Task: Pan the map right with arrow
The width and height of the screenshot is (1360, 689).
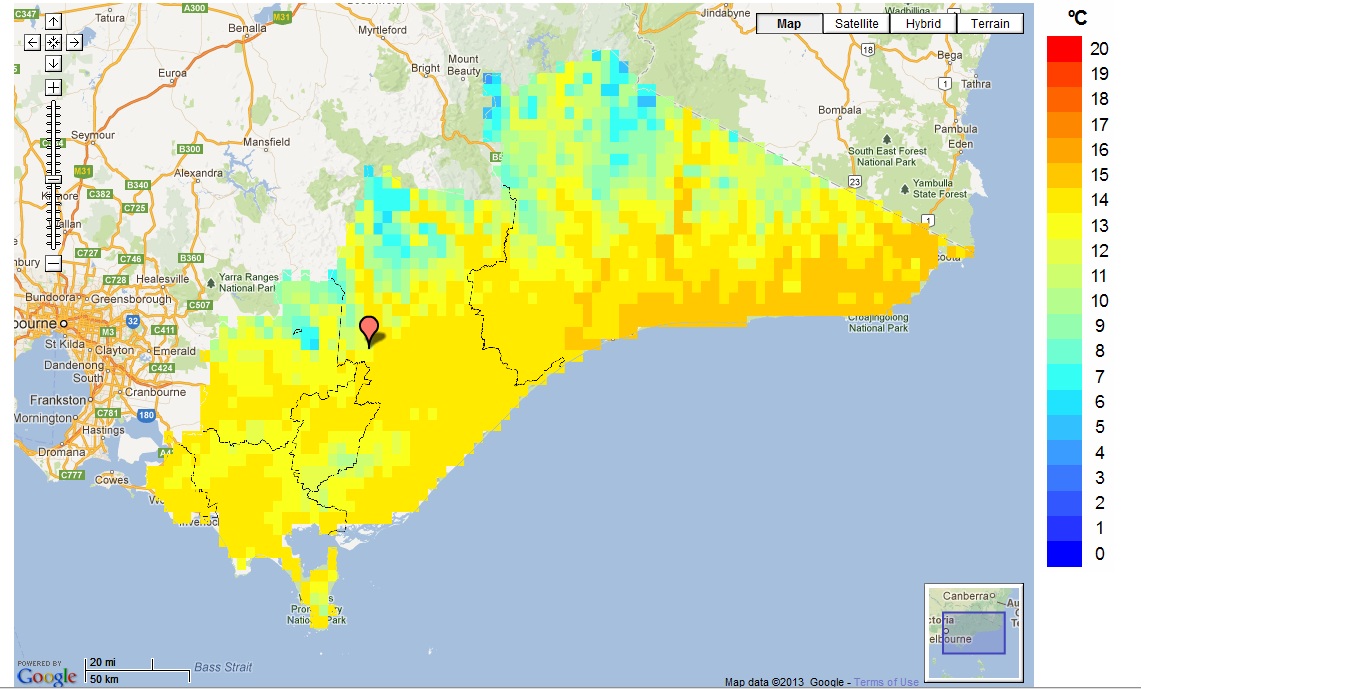Action: click(x=74, y=42)
